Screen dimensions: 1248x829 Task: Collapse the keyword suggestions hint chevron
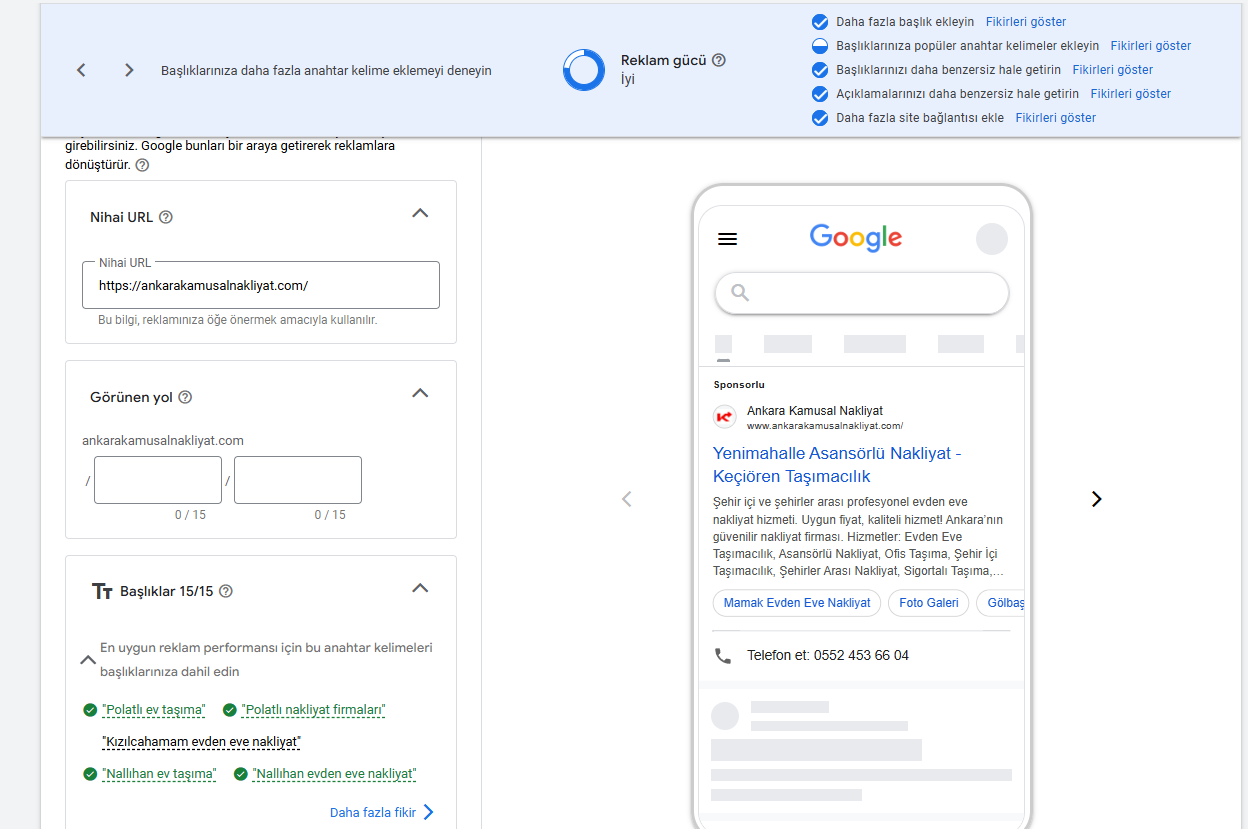point(88,660)
